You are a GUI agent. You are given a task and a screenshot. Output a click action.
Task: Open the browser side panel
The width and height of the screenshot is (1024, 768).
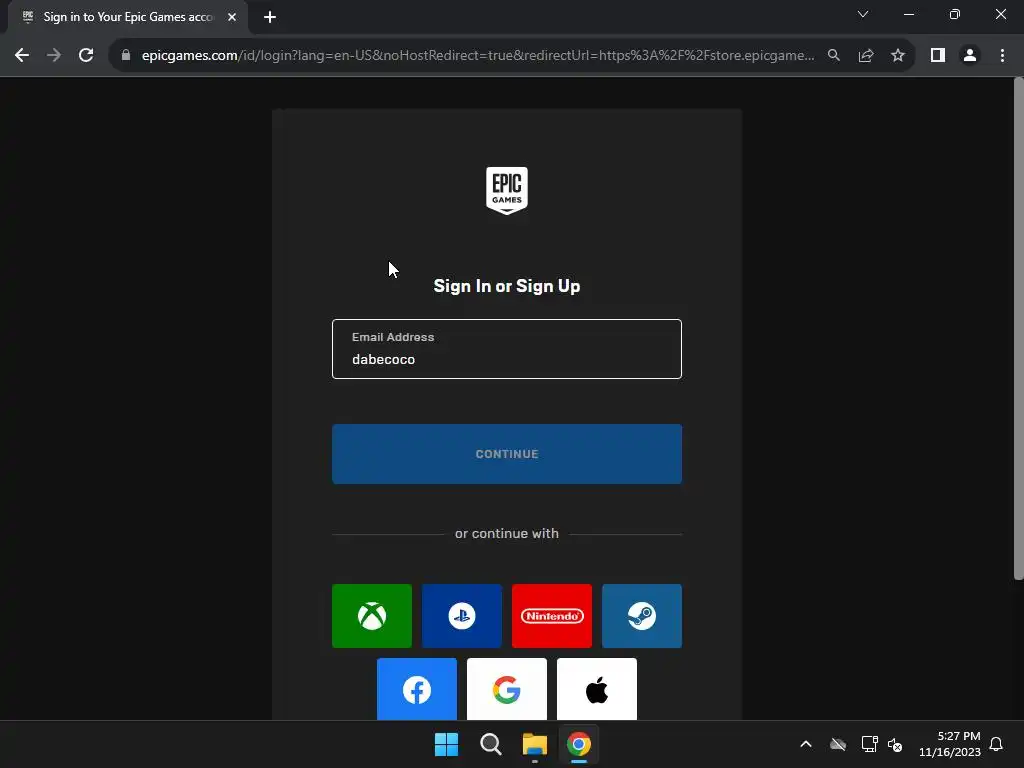click(x=938, y=56)
